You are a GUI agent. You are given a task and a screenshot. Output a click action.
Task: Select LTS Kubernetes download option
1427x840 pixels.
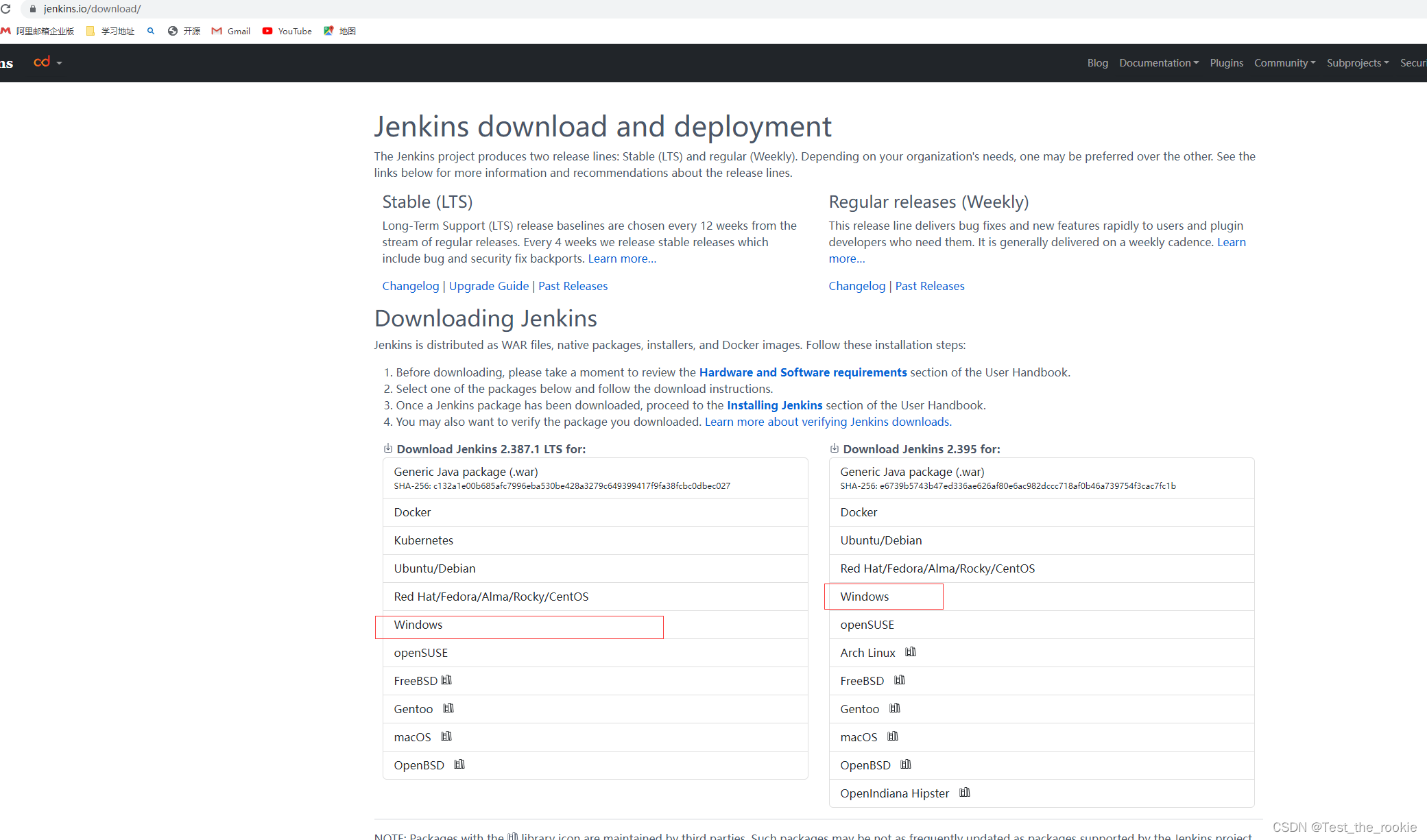pos(595,540)
